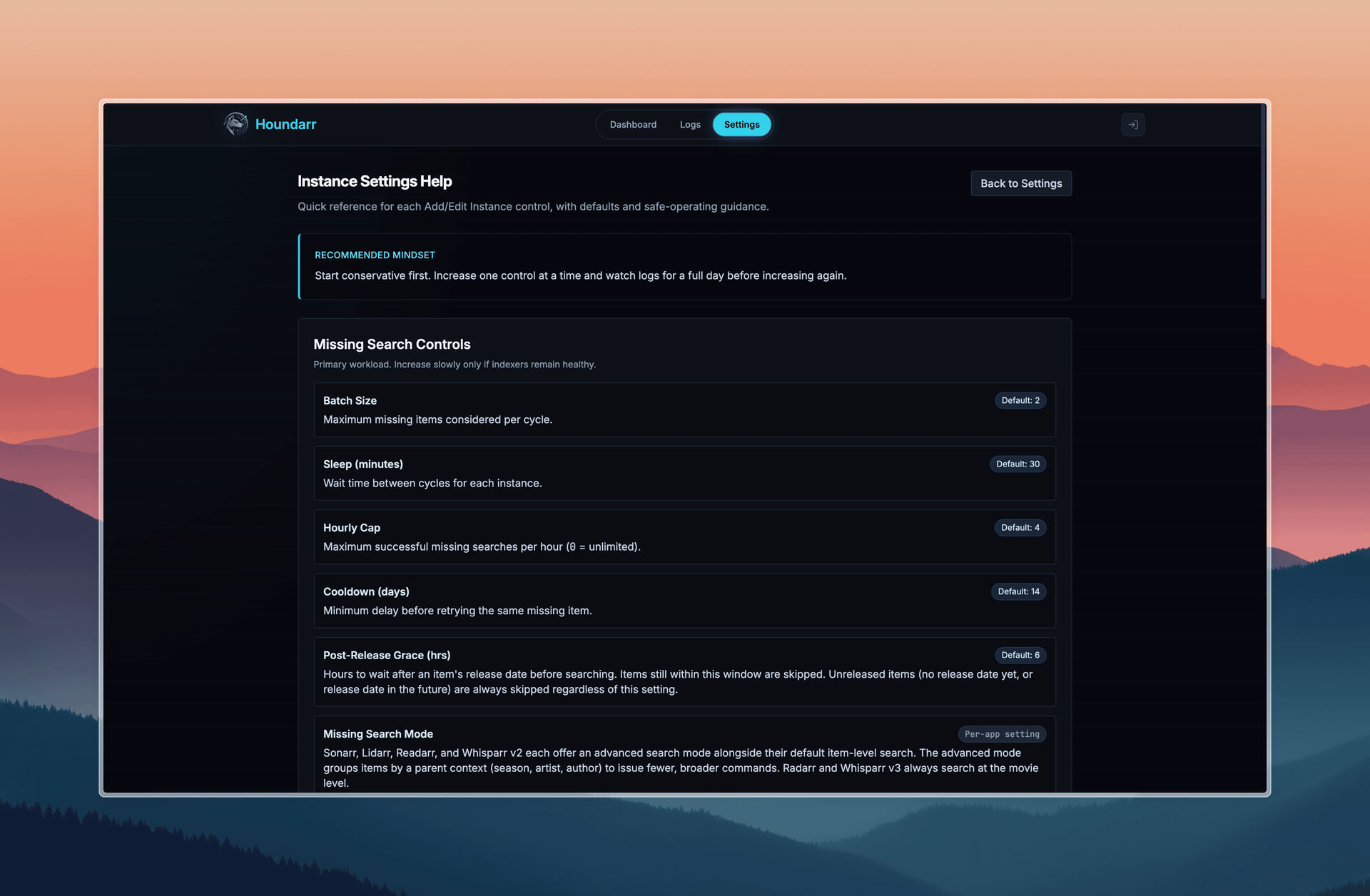Click the Batch Size title

pos(350,400)
